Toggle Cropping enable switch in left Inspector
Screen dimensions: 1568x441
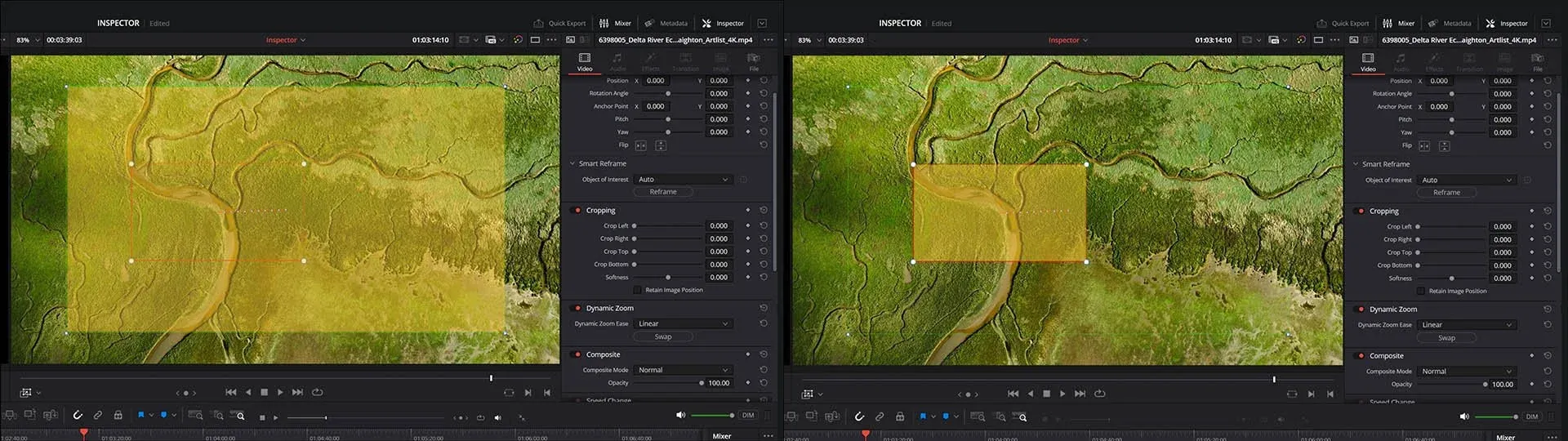point(576,210)
